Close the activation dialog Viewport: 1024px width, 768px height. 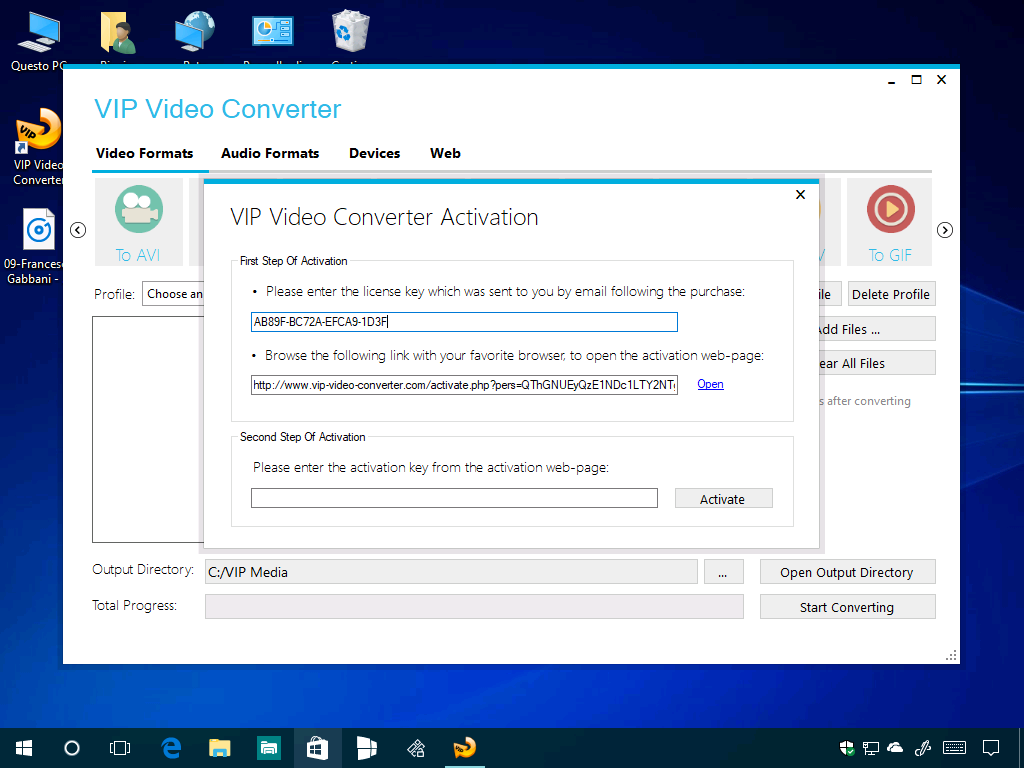800,195
